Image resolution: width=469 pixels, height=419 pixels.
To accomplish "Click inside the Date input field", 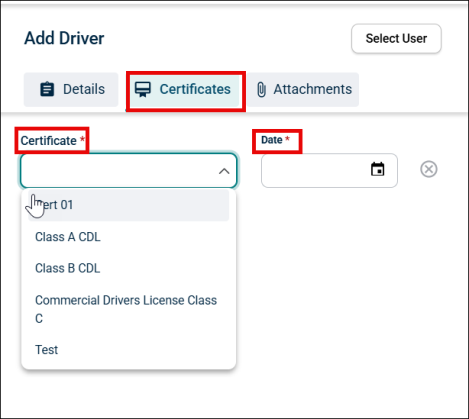I will coord(329,170).
